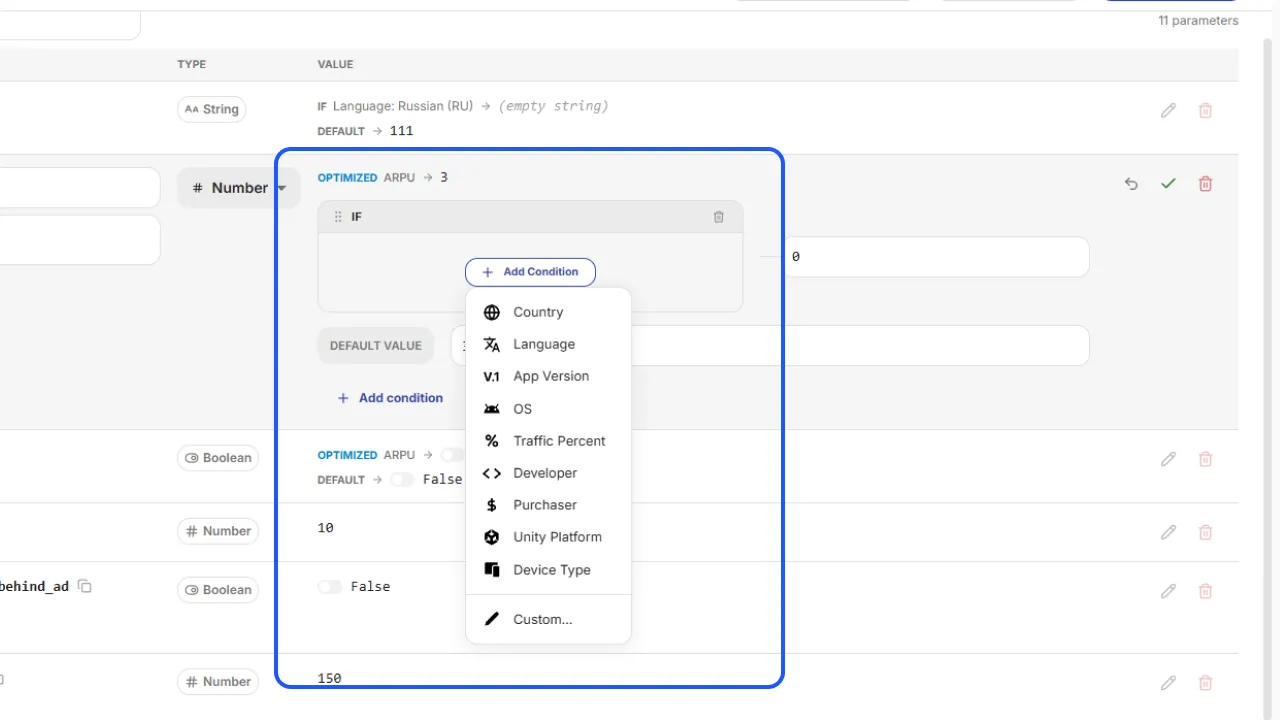Choose App Version condition
This screenshot has height=720, width=1280.
pyautogui.click(x=548, y=376)
